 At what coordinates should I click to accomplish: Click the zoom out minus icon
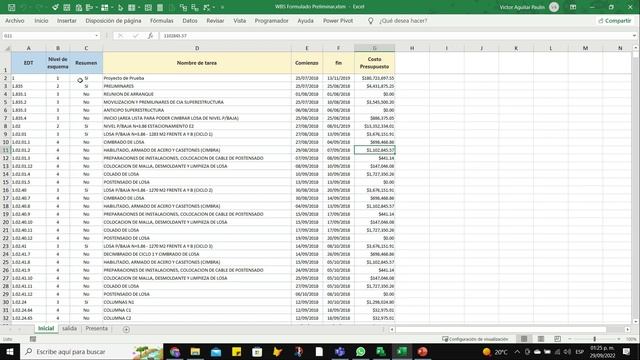pyautogui.click(x=570, y=339)
